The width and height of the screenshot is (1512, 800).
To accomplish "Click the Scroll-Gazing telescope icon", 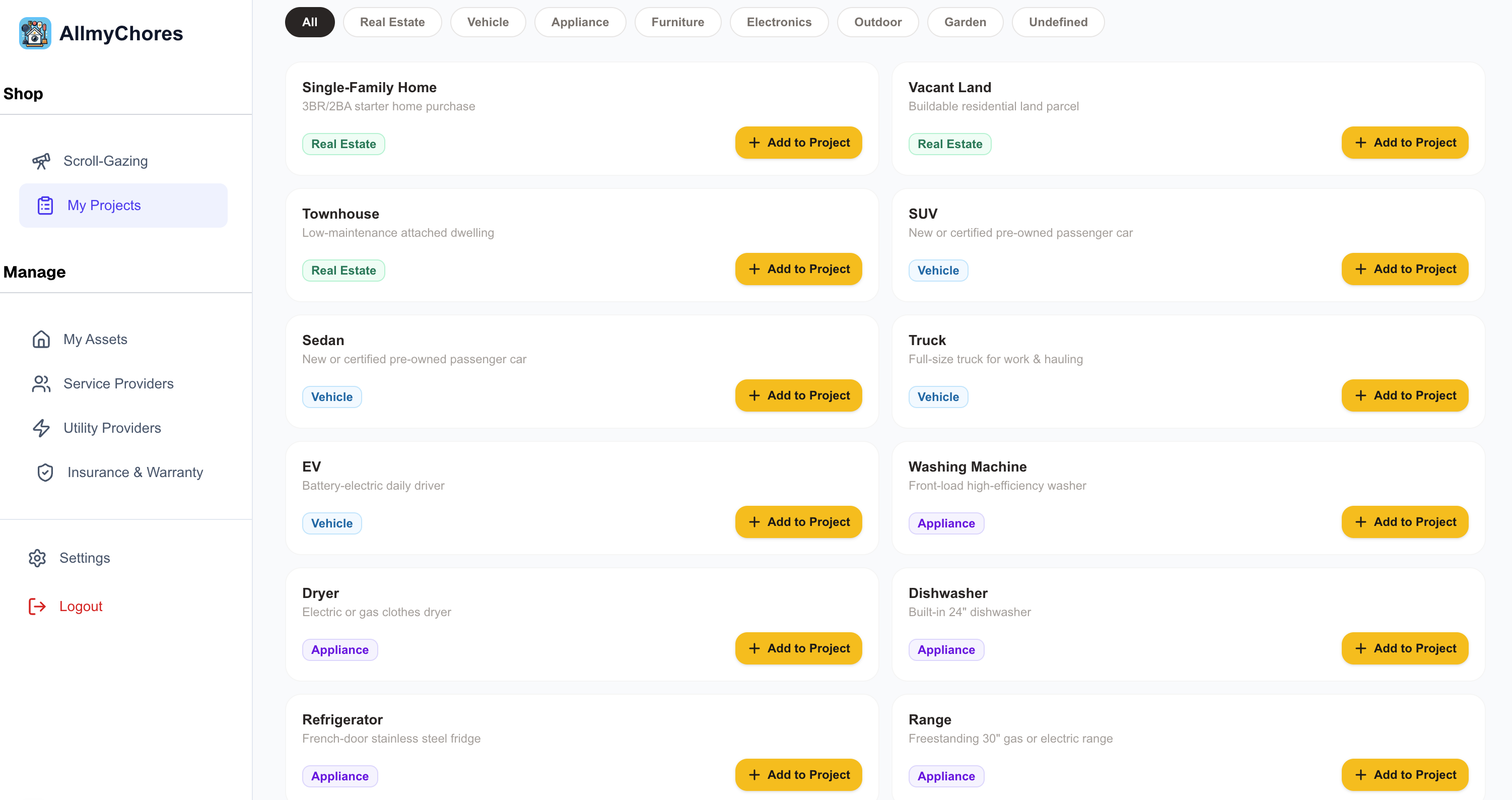I will point(41,161).
